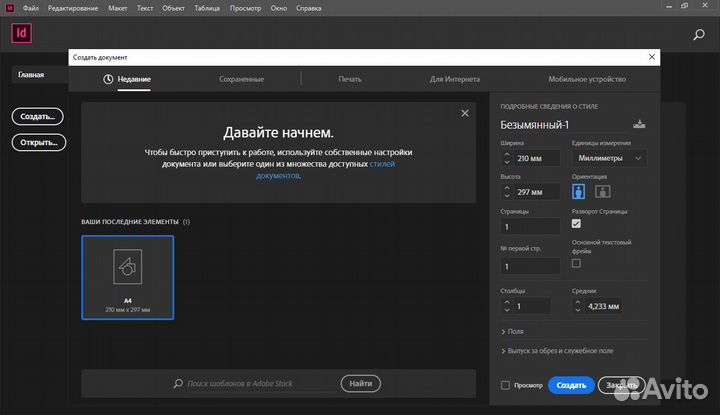Screen dimensions: 720x415
Task: Select the A4 recent preset thumbnail
Action: click(128, 277)
